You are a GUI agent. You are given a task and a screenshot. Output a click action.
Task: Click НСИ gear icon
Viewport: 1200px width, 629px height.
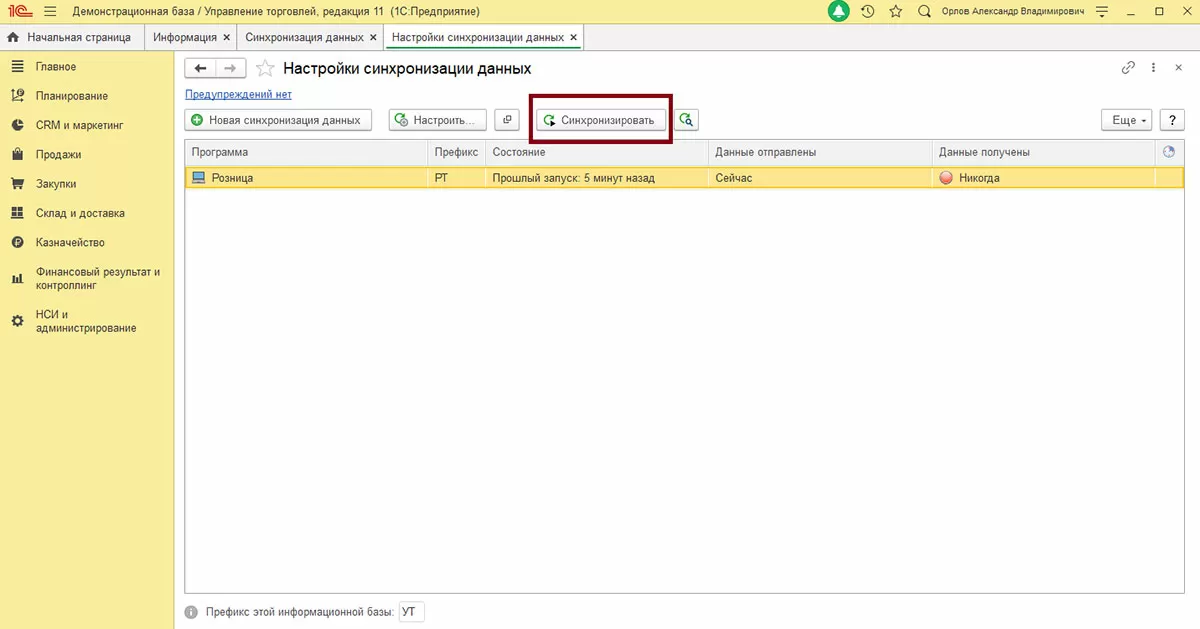point(17,321)
